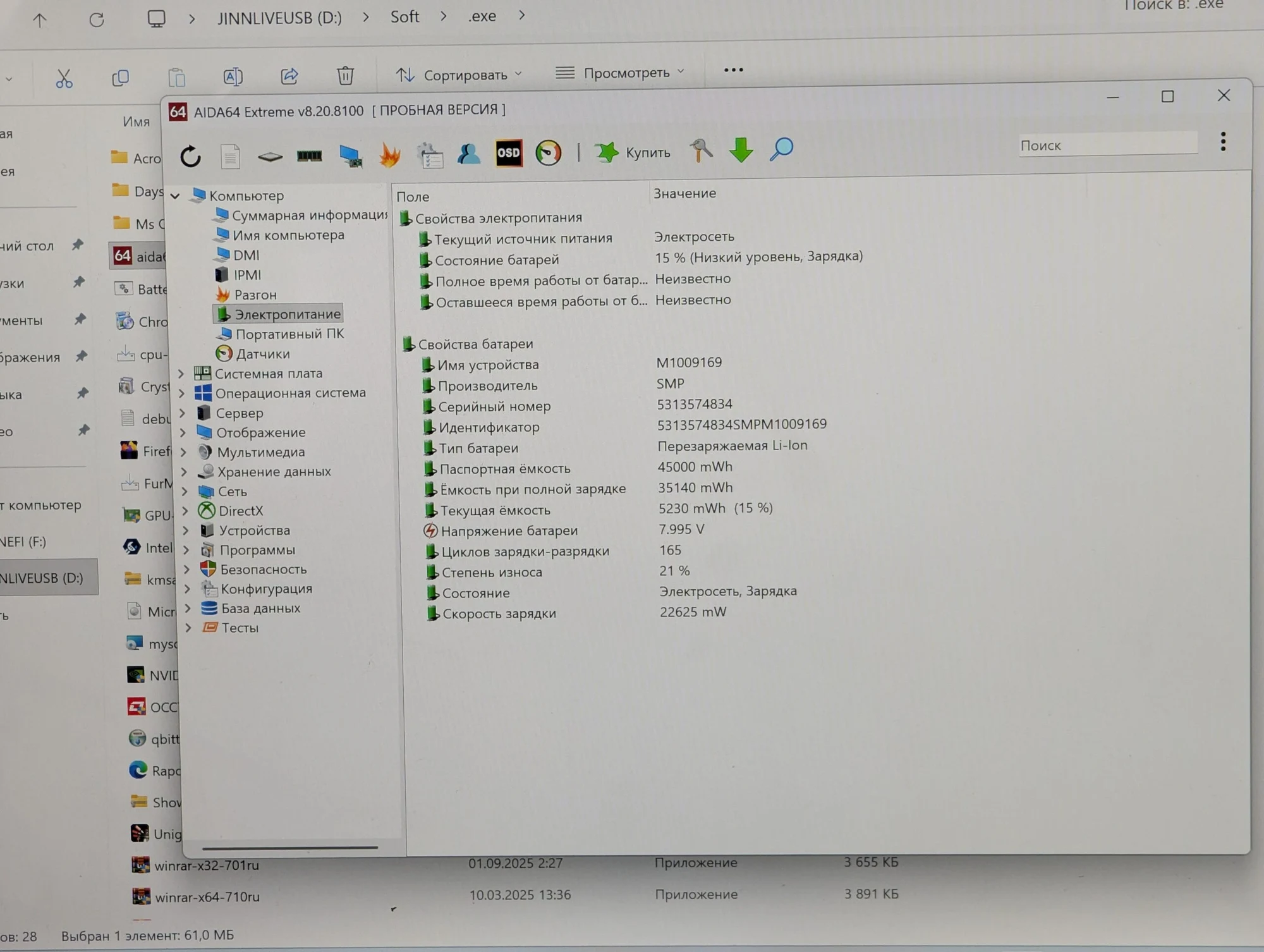Select the Датчики tree item
Viewport: 1264px width, 952px height.
253,353
